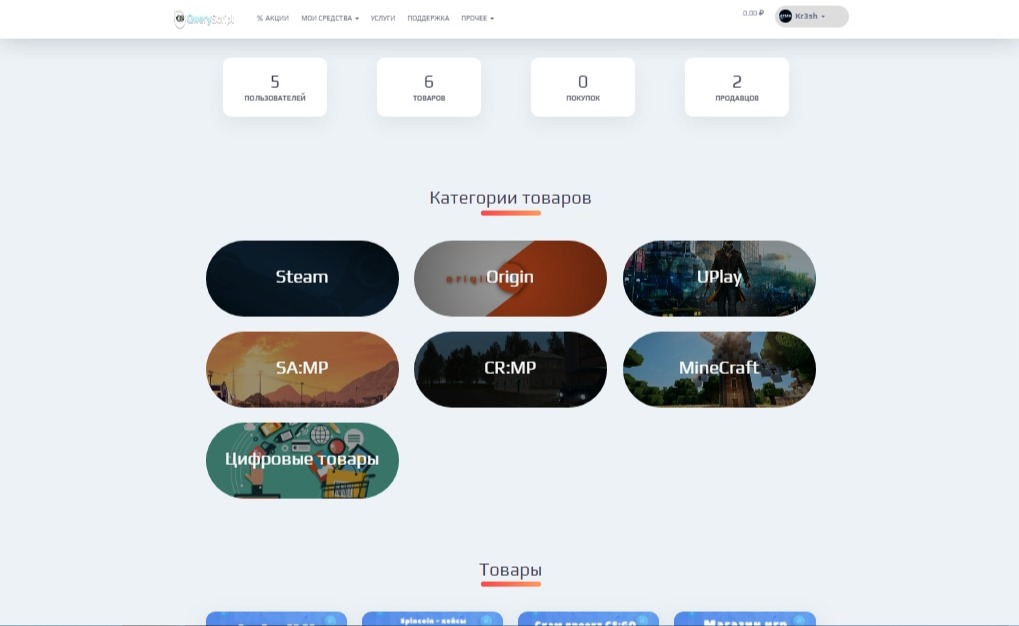Click the 2 Продавцов stat card
The height and width of the screenshot is (626, 1019).
[x=737, y=87]
